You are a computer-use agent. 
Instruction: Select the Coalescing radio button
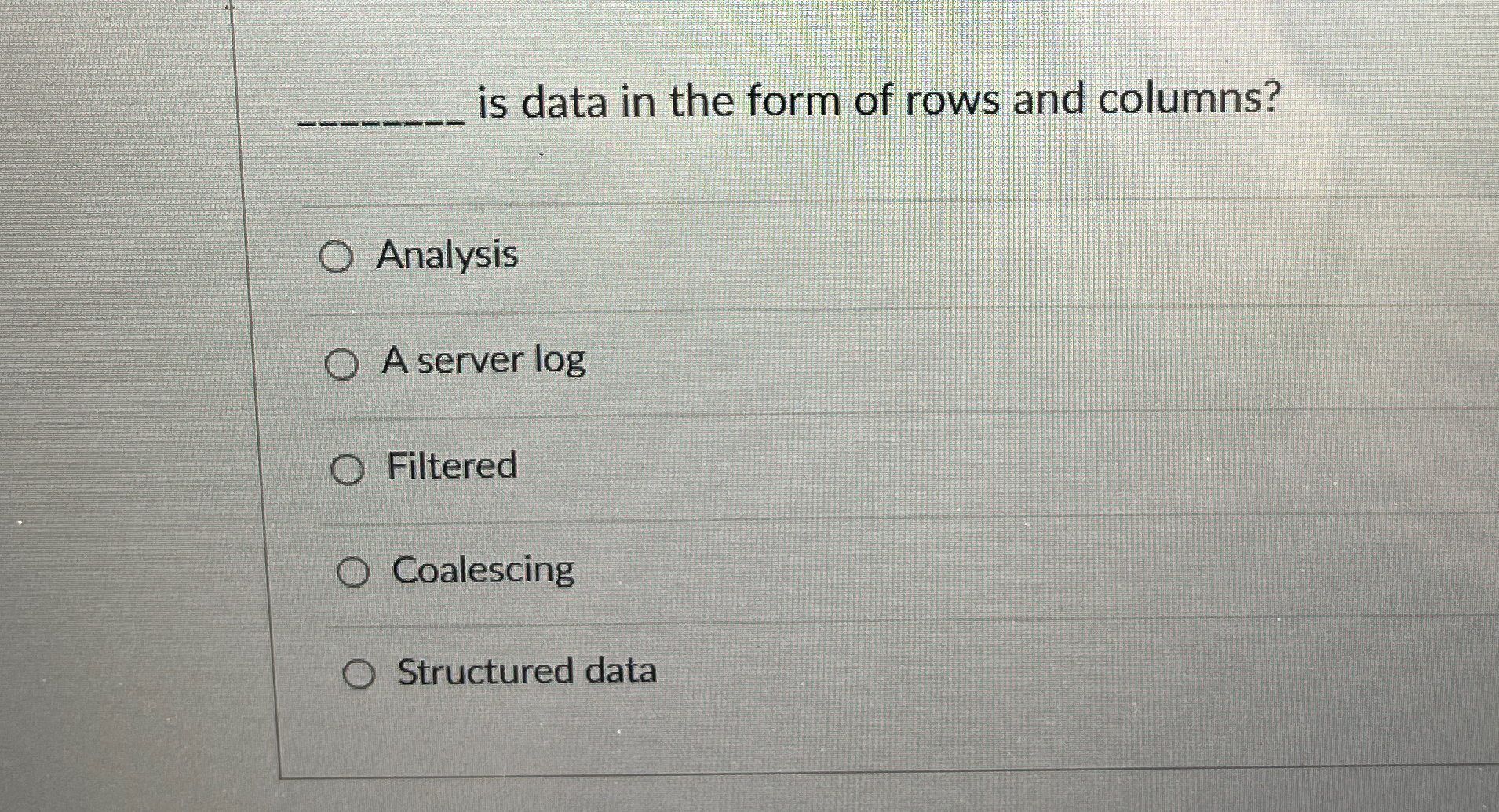[x=355, y=572]
